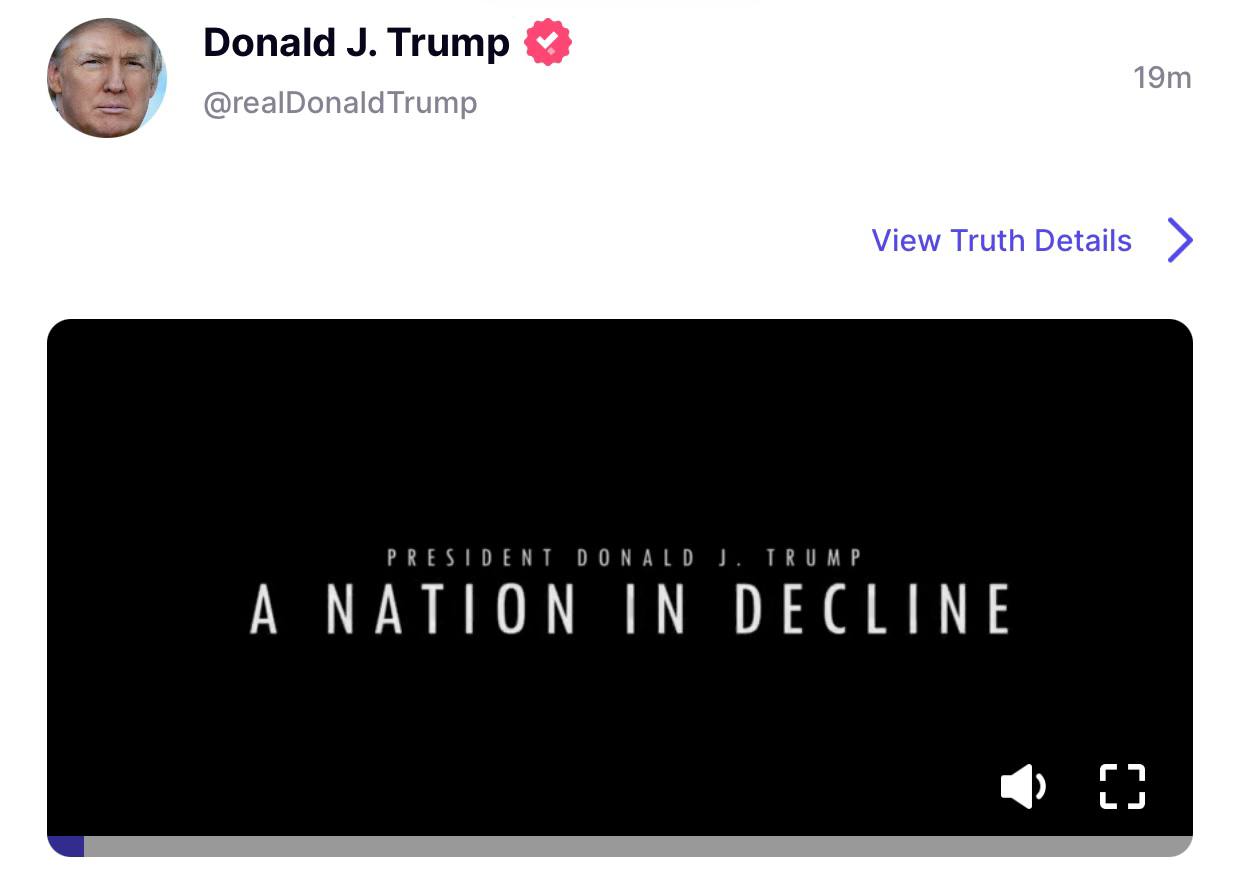Click the blue played portion of progress bar
The height and width of the screenshot is (884, 1241).
click(66, 846)
